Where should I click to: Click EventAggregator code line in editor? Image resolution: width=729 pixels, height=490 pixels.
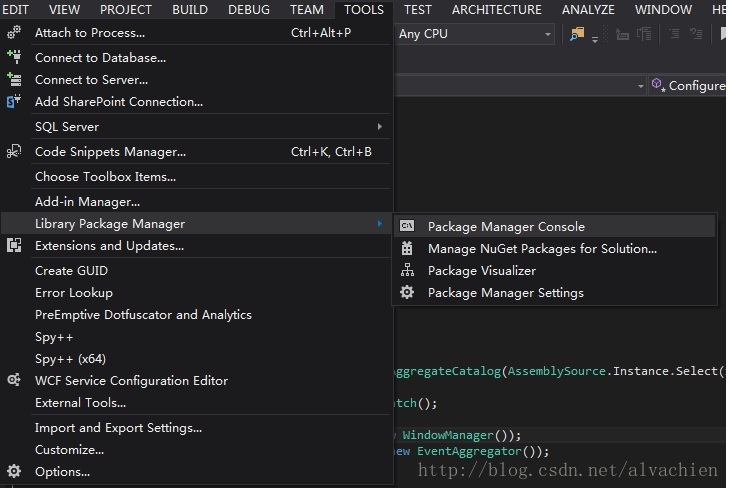471,451
